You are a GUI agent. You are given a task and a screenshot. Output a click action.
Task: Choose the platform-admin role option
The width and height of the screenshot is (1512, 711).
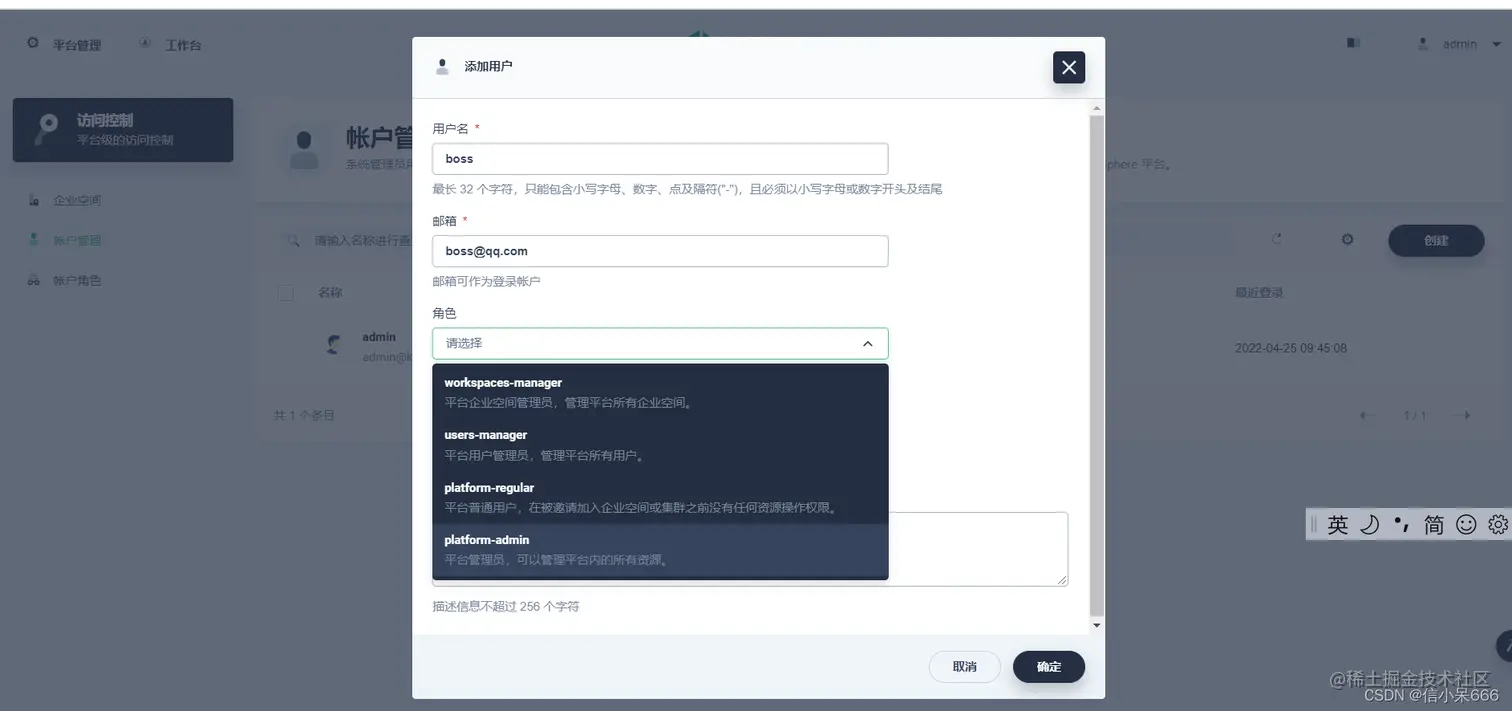coord(660,550)
